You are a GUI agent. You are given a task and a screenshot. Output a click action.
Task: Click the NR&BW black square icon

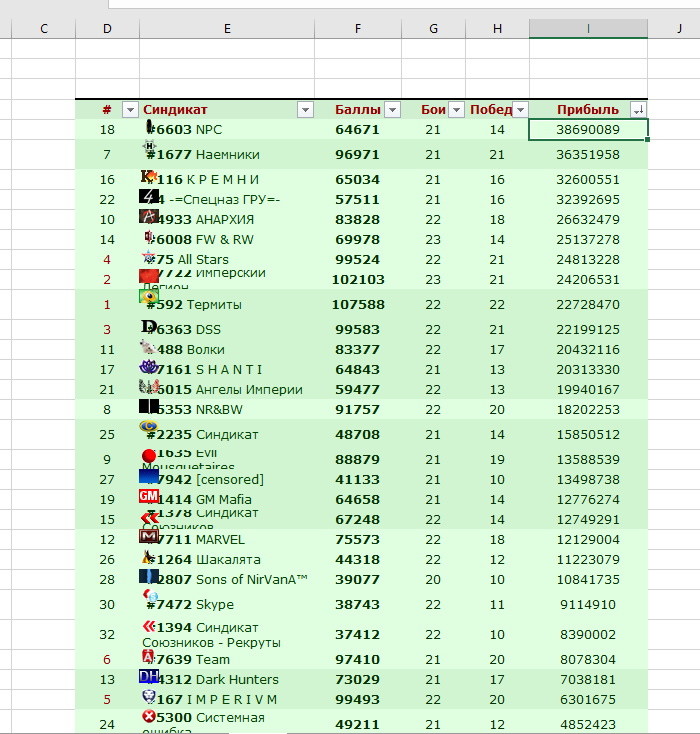point(149,406)
